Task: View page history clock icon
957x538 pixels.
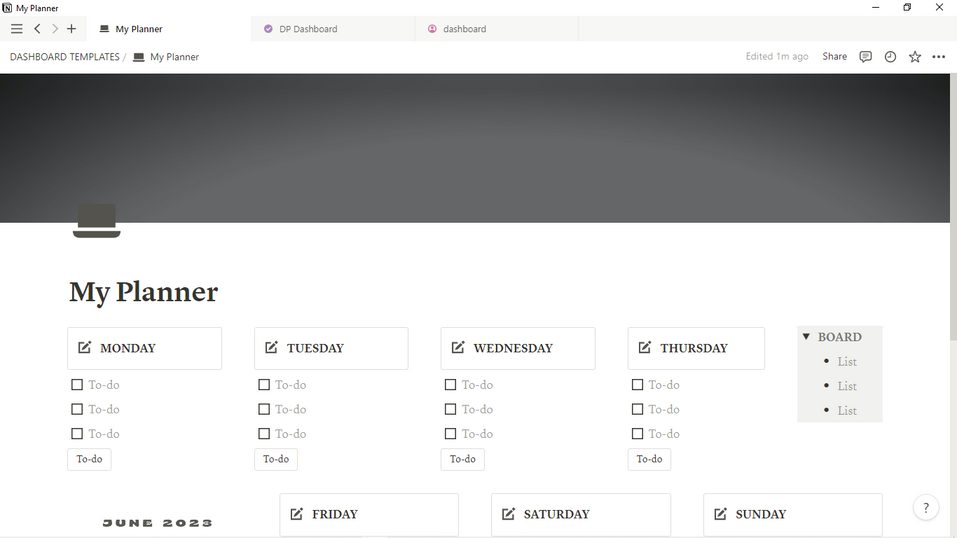Action: pos(890,57)
